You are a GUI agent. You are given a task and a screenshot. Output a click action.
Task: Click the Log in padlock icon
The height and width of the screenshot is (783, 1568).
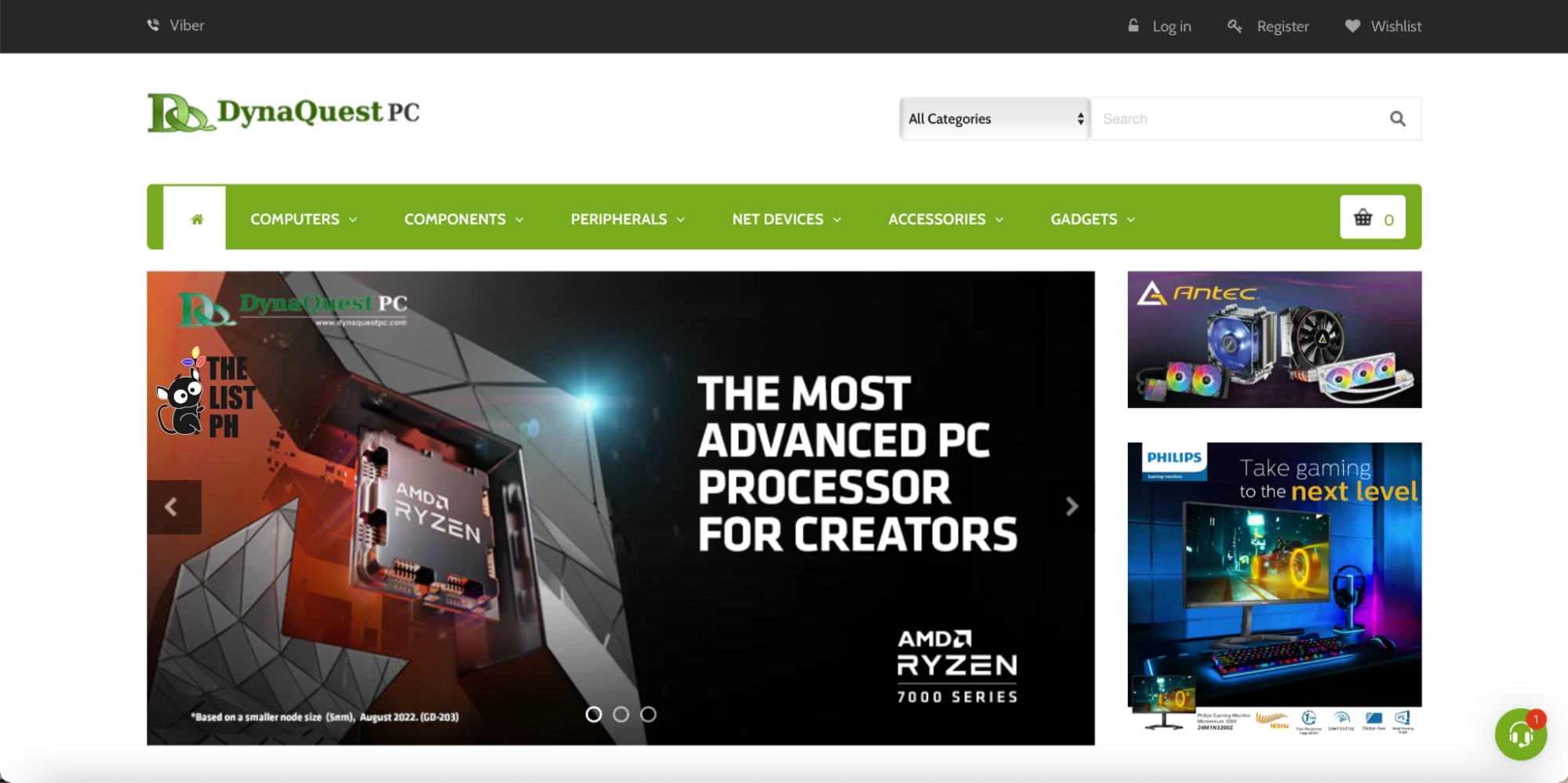(1133, 25)
